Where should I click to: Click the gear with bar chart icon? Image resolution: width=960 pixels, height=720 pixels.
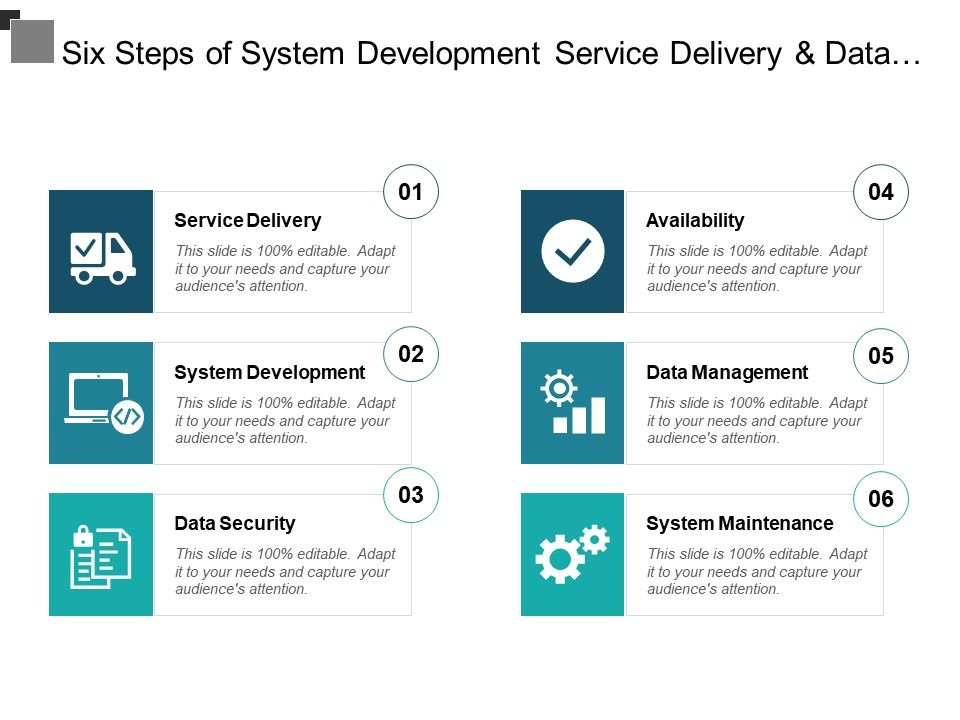[x=573, y=402]
